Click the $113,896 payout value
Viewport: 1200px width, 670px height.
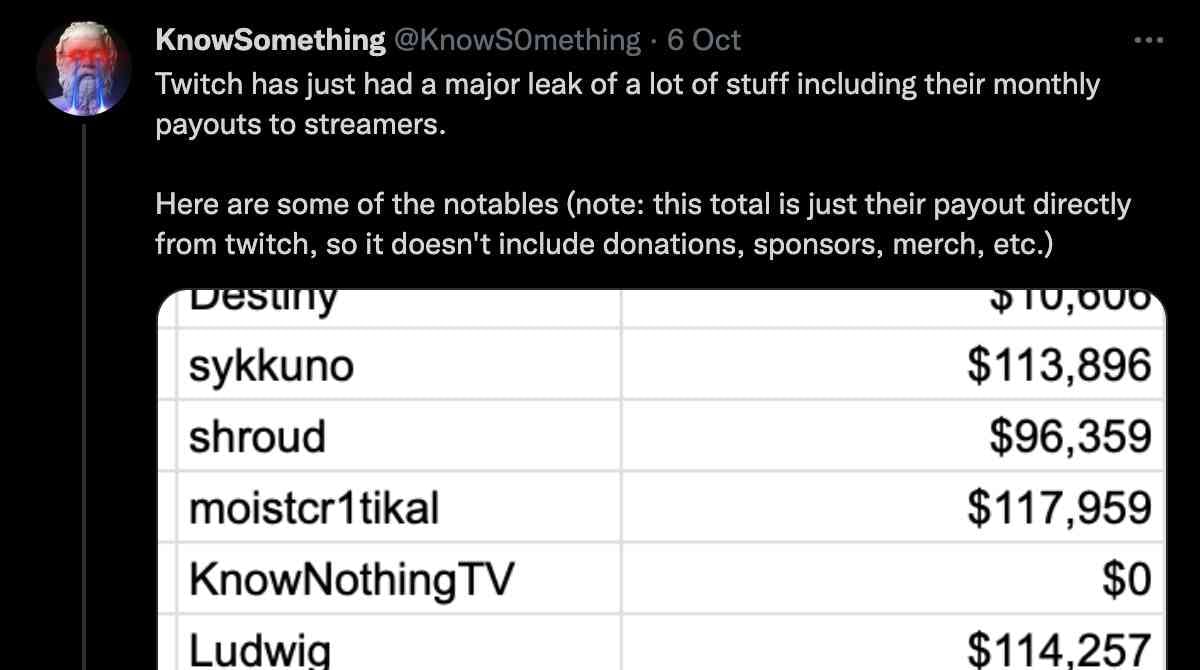coord(1059,367)
